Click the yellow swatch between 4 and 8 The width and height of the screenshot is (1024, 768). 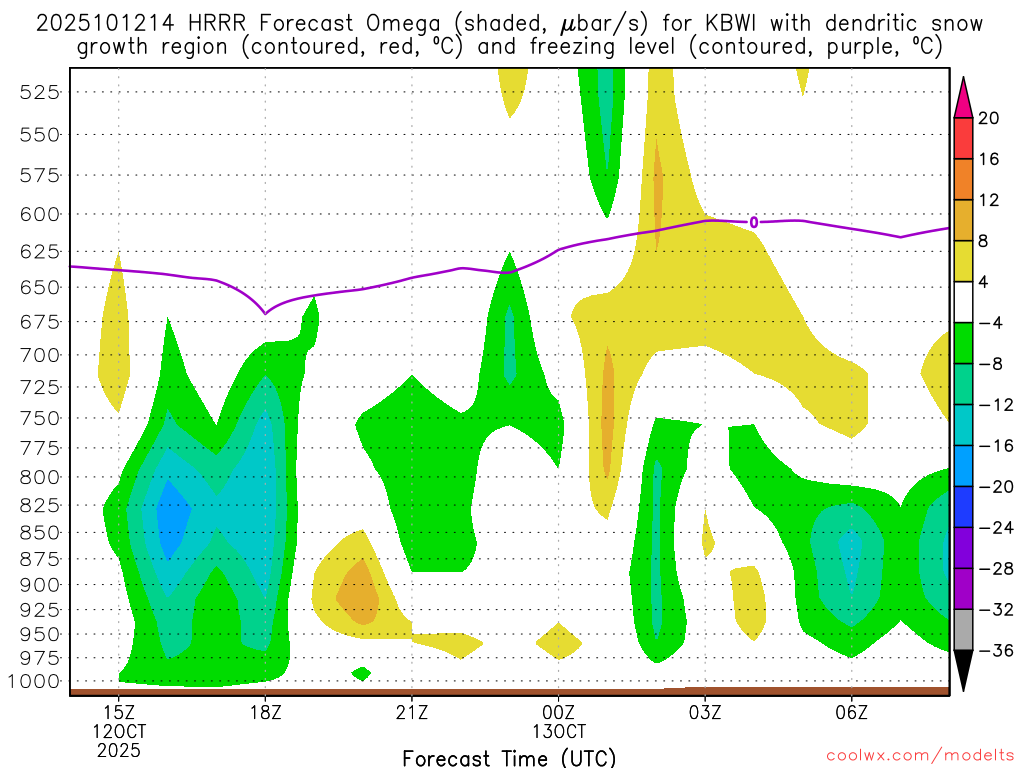point(963,261)
